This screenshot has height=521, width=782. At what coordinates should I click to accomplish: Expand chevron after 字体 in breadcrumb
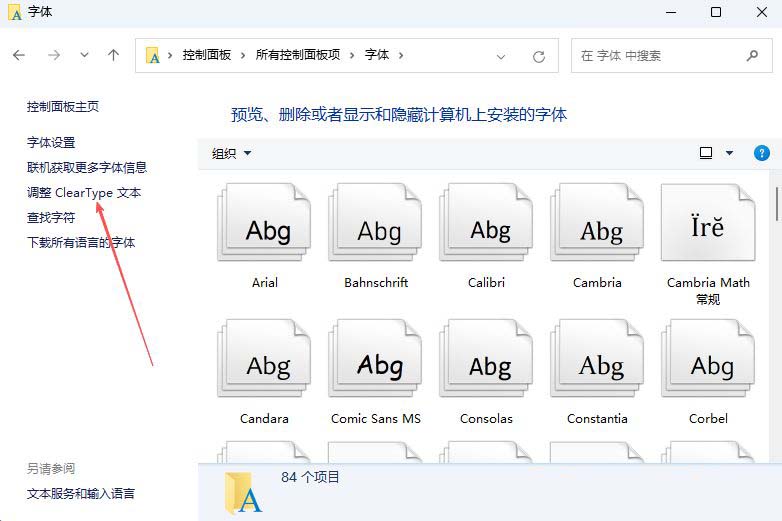click(401, 55)
